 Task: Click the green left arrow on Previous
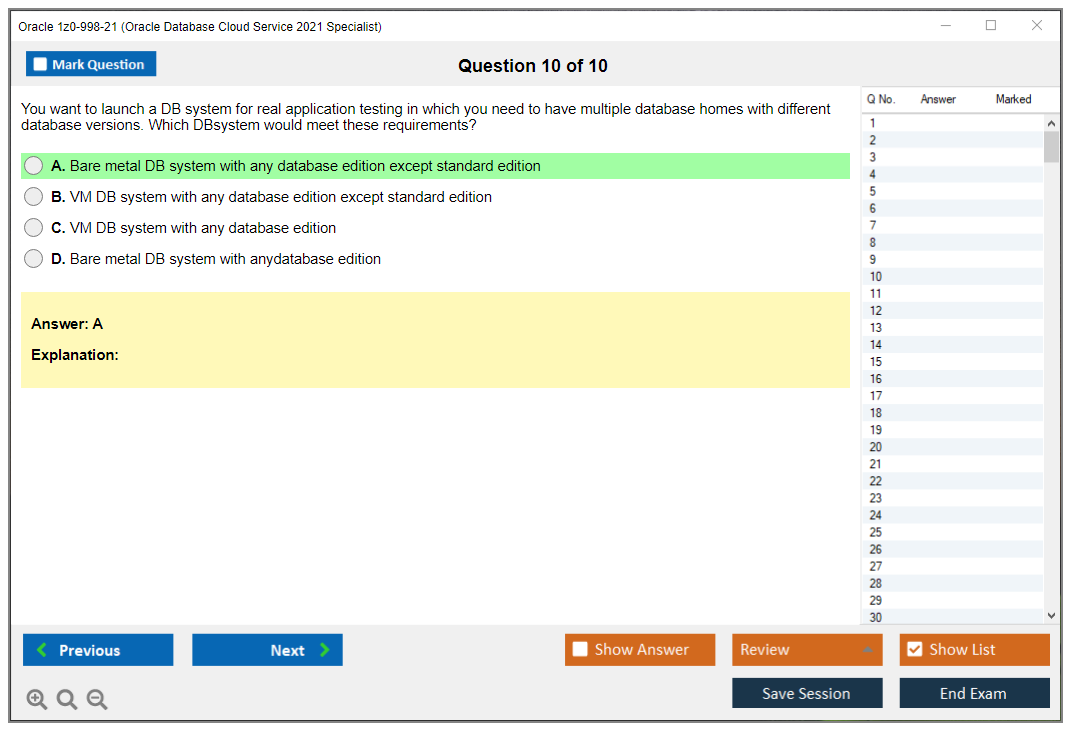click(x=42, y=650)
